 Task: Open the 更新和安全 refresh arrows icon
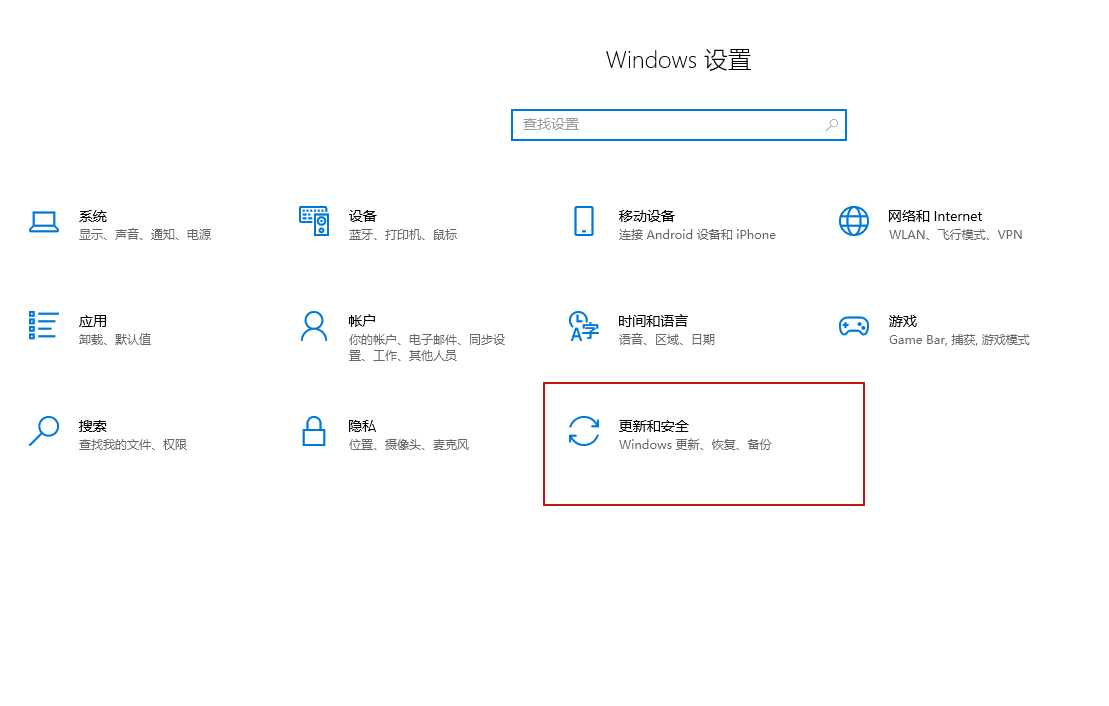click(583, 431)
